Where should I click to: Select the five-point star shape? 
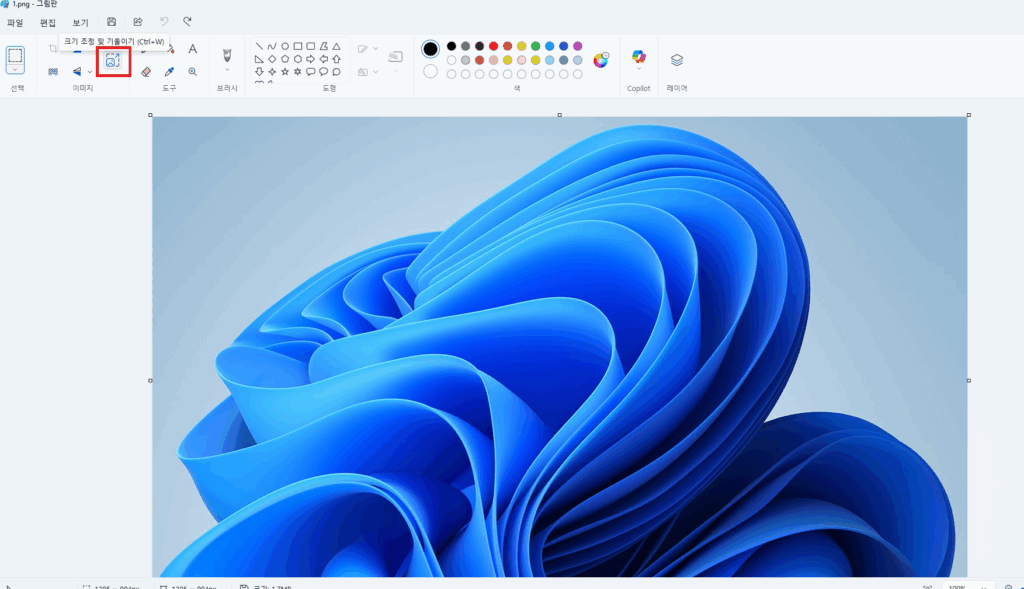tap(284, 72)
